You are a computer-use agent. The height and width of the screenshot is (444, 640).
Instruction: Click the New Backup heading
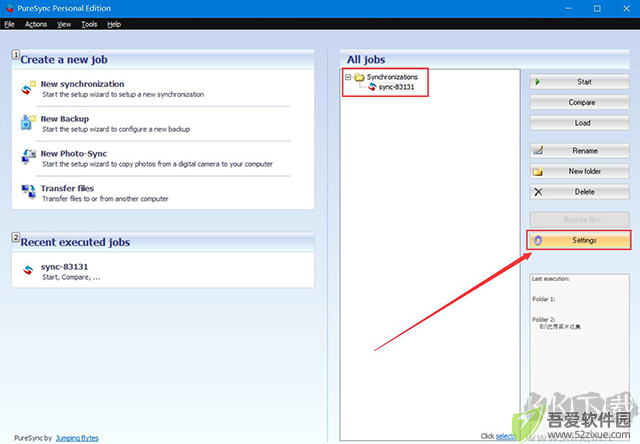pos(65,119)
